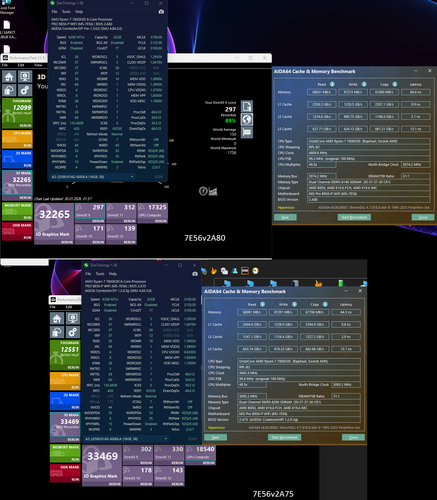The width and height of the screenshot is (437, 500).
Task: Click cloud upload icon in PerformanceTest showing 12551
Action: (57, 332)
